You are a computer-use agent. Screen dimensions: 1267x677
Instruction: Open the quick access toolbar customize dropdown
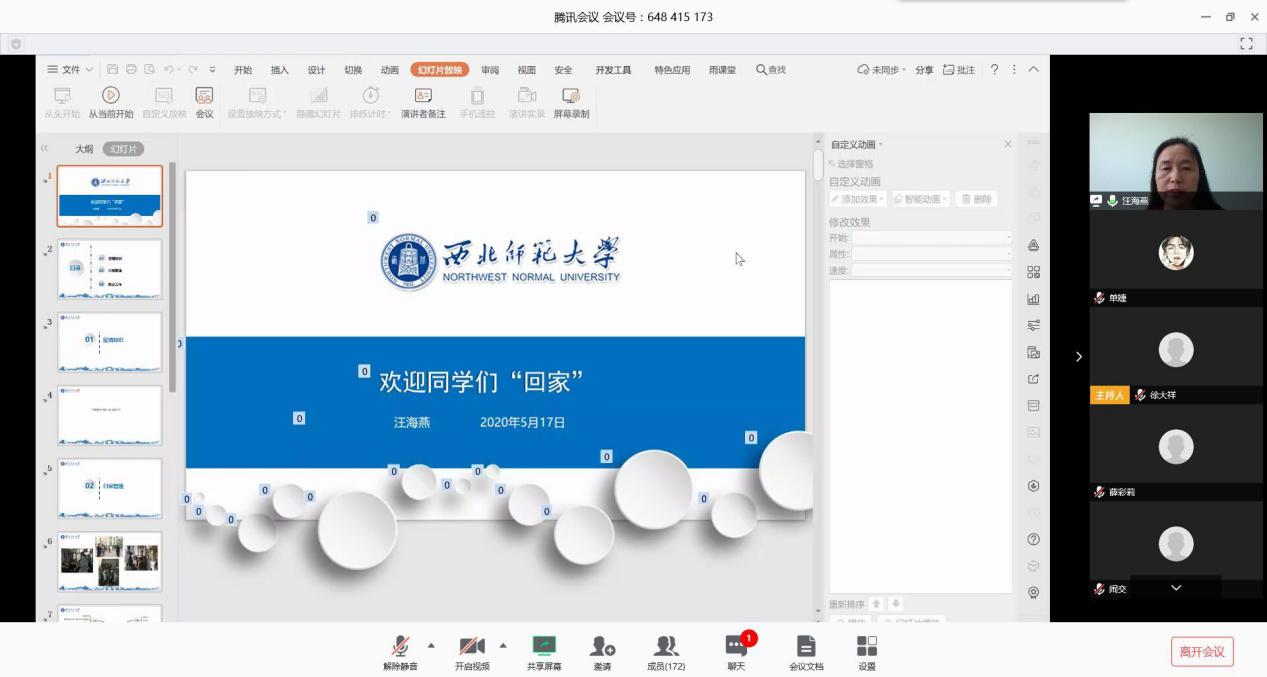tap(212, 70)
